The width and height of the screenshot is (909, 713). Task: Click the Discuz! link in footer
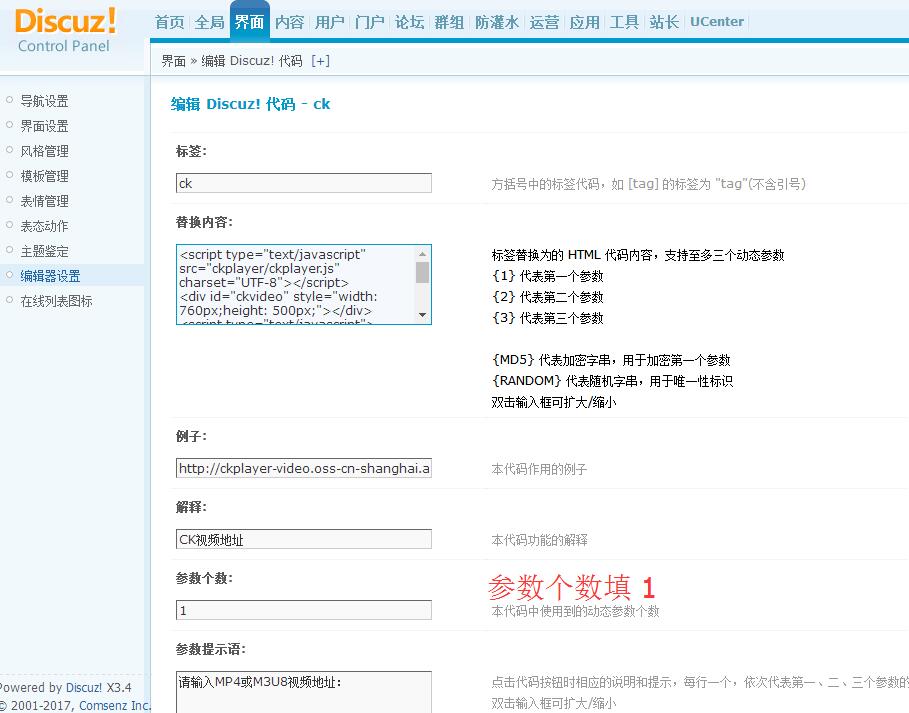[x=83, y=687]
